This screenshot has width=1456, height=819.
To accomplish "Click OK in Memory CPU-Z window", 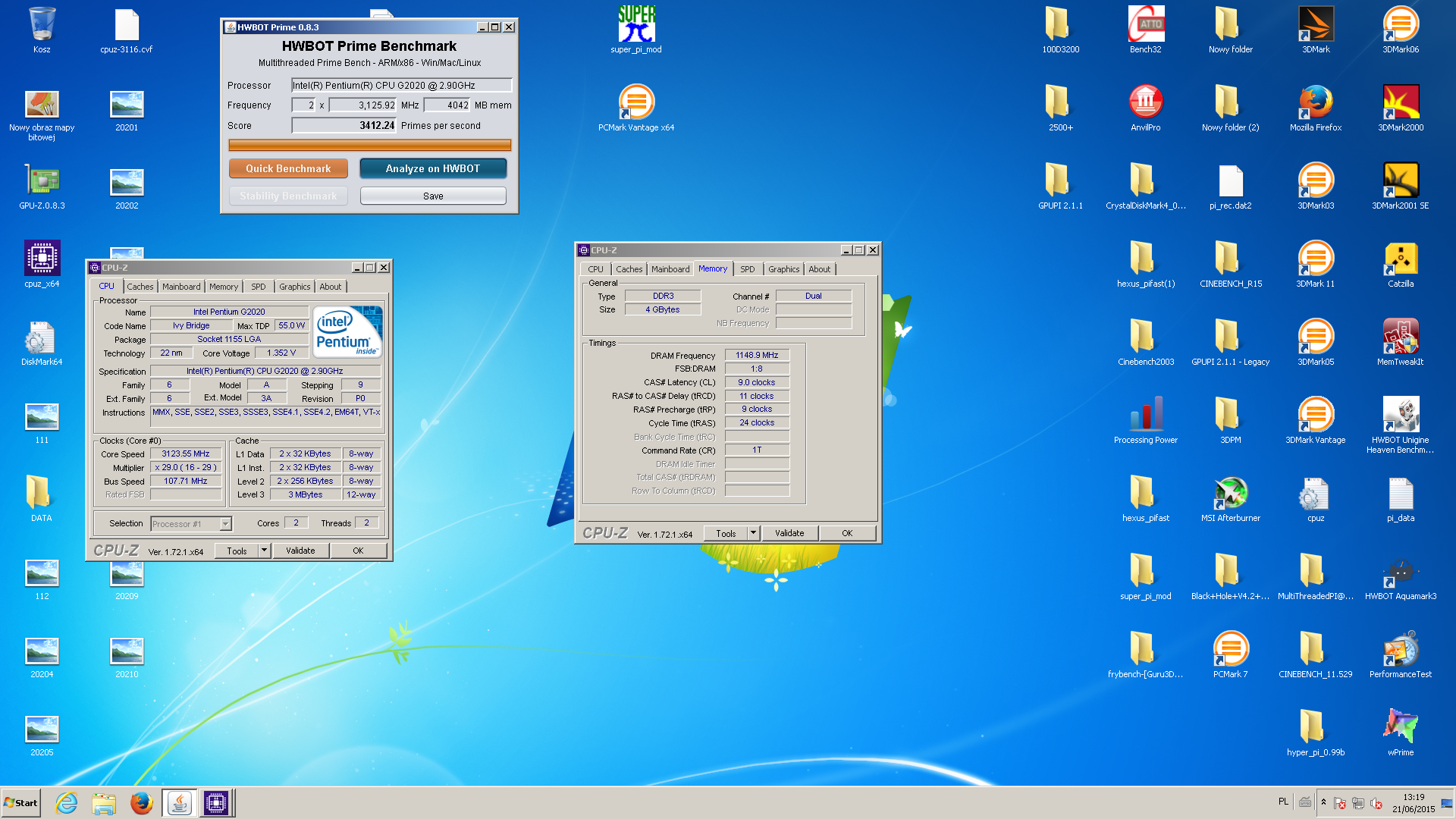I will tap(847, 533).
